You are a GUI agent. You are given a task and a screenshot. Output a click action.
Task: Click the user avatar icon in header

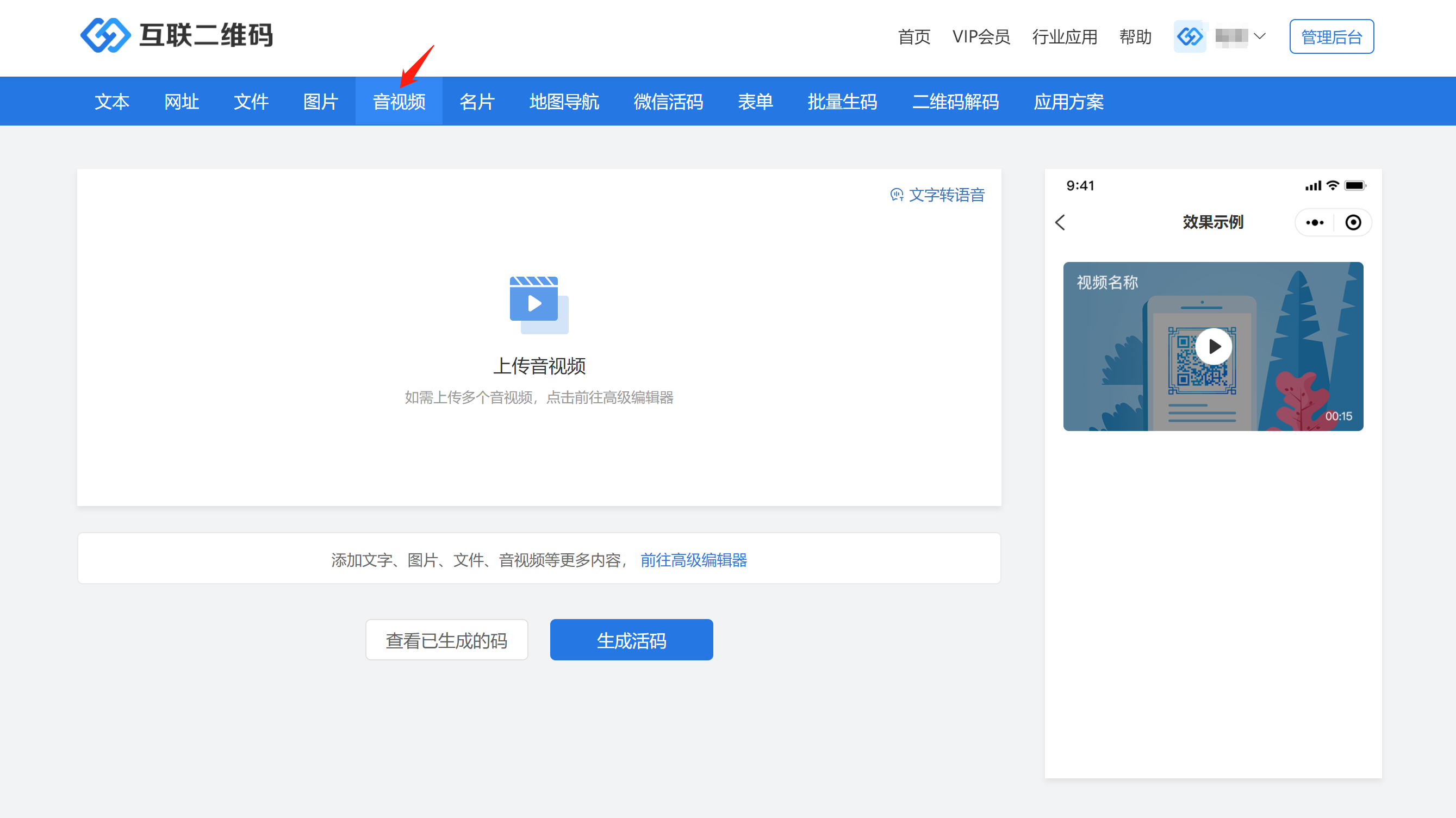[1190, 37]
